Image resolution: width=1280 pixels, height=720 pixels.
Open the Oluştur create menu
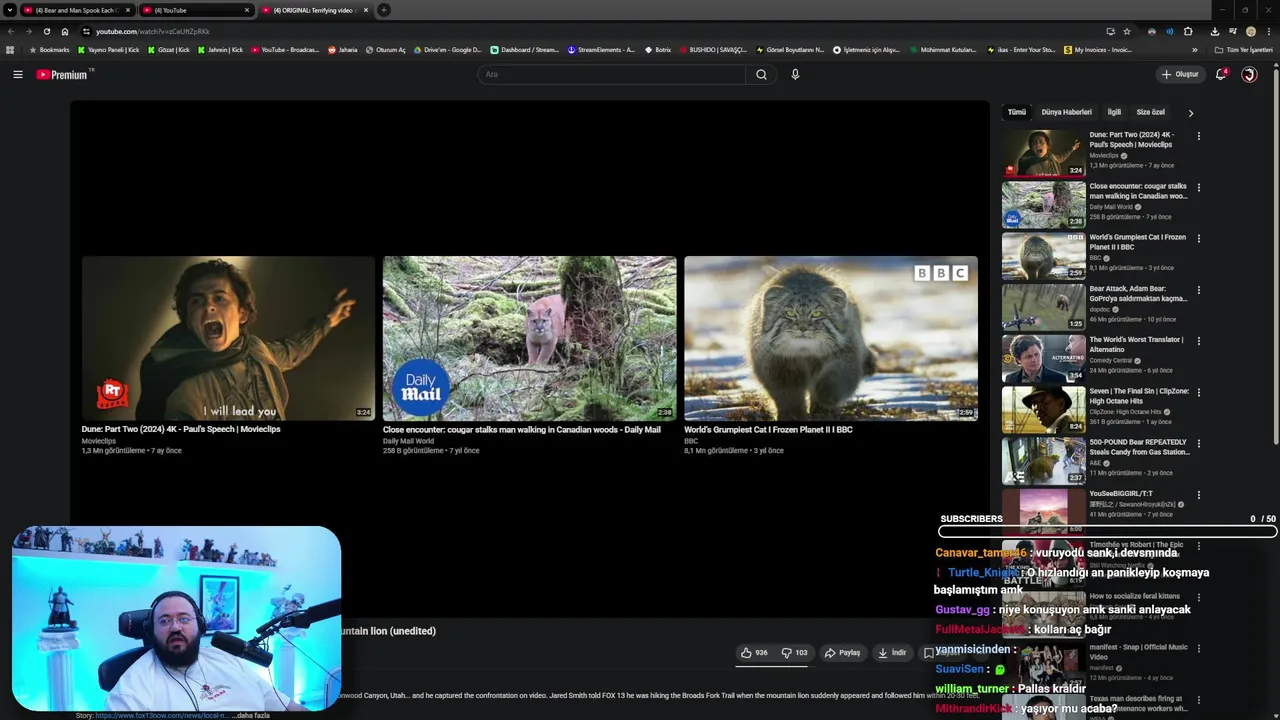click(x=1180, y=74)
